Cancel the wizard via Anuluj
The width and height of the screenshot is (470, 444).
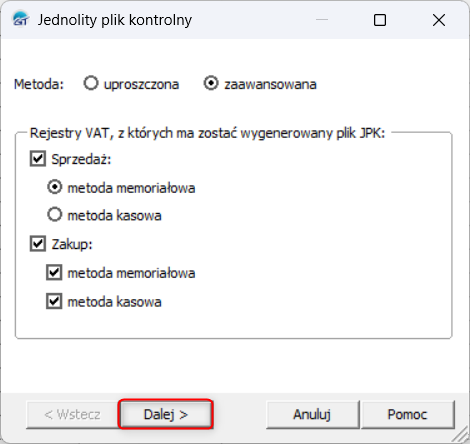point(312,414)
